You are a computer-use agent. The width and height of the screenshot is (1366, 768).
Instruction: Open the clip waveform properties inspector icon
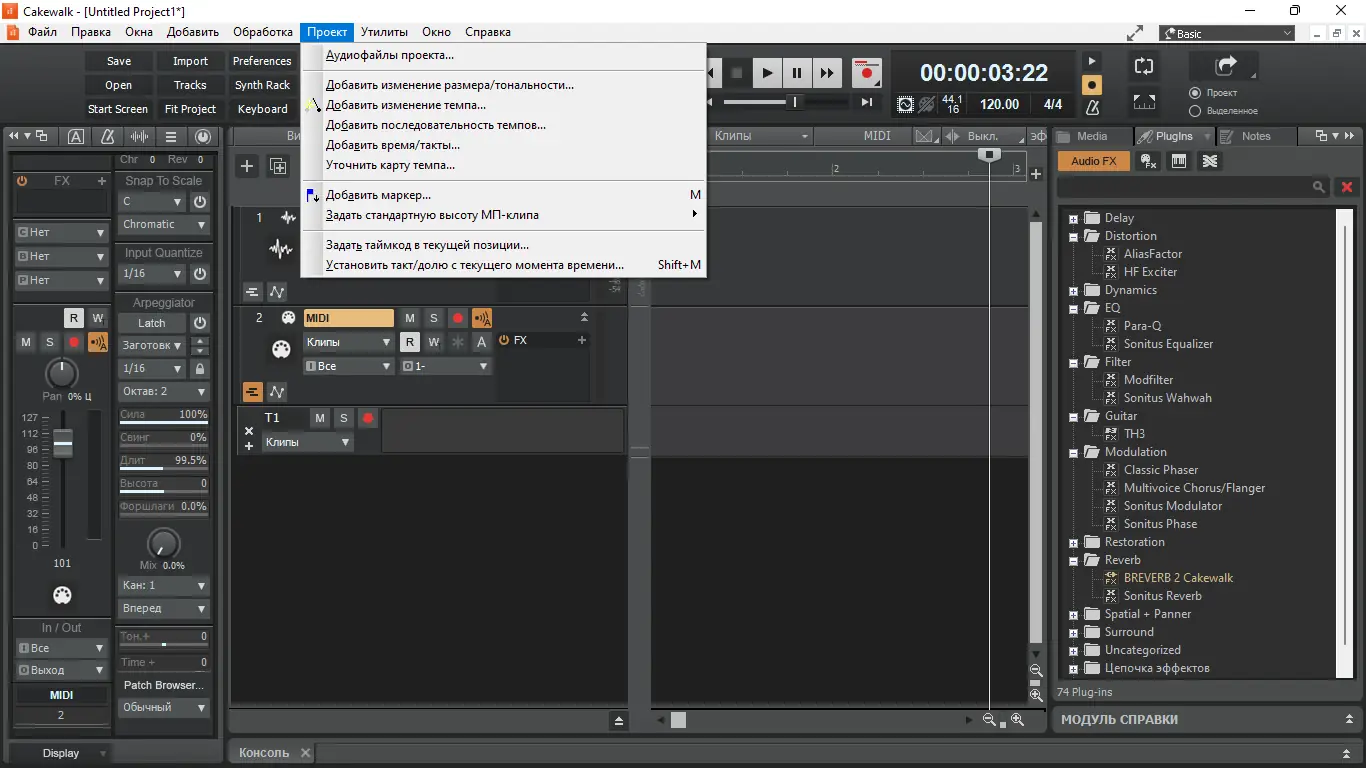(x=140, y=137)
